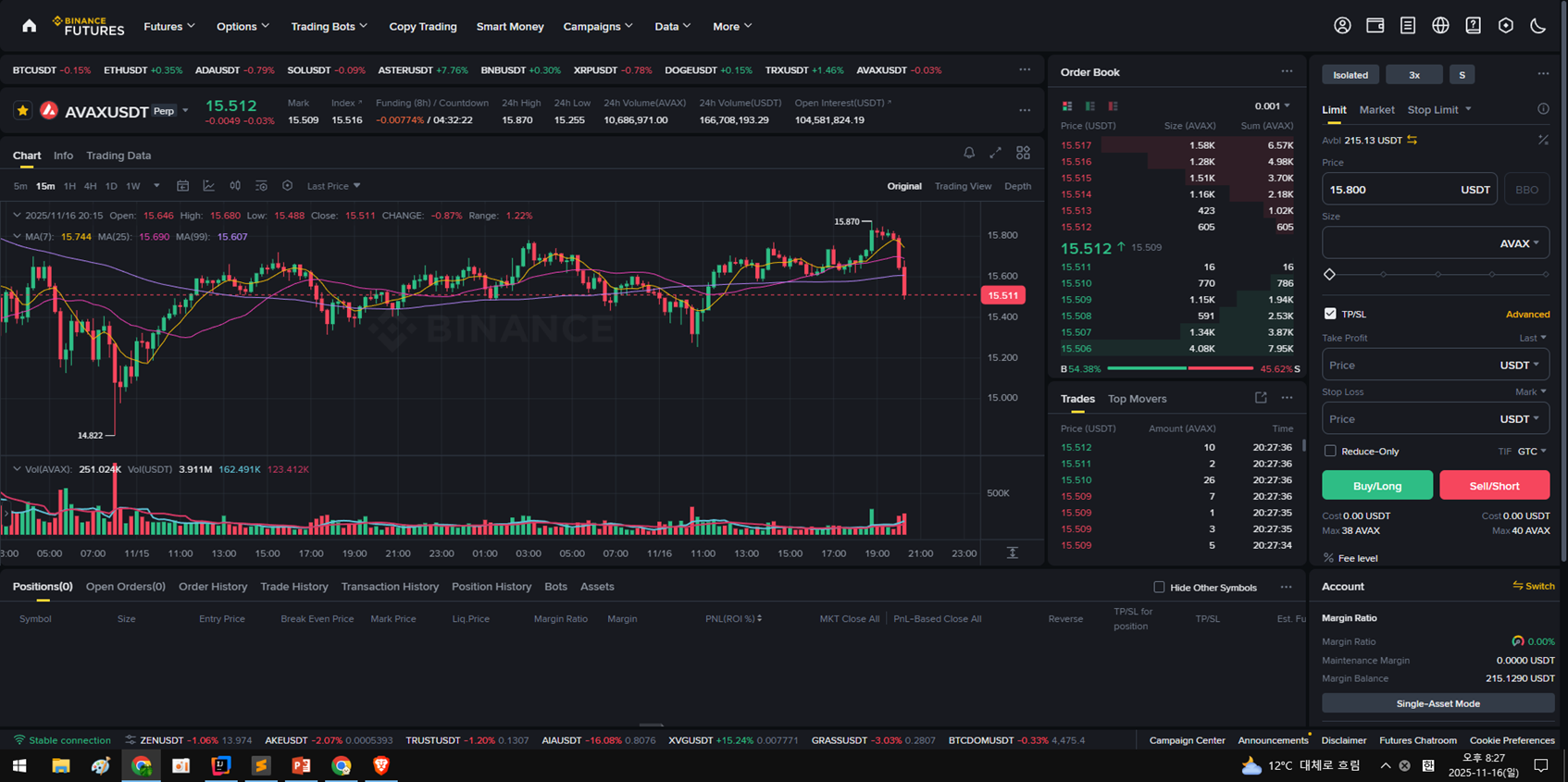Open the Futures dropdown menu

[169, 26]
